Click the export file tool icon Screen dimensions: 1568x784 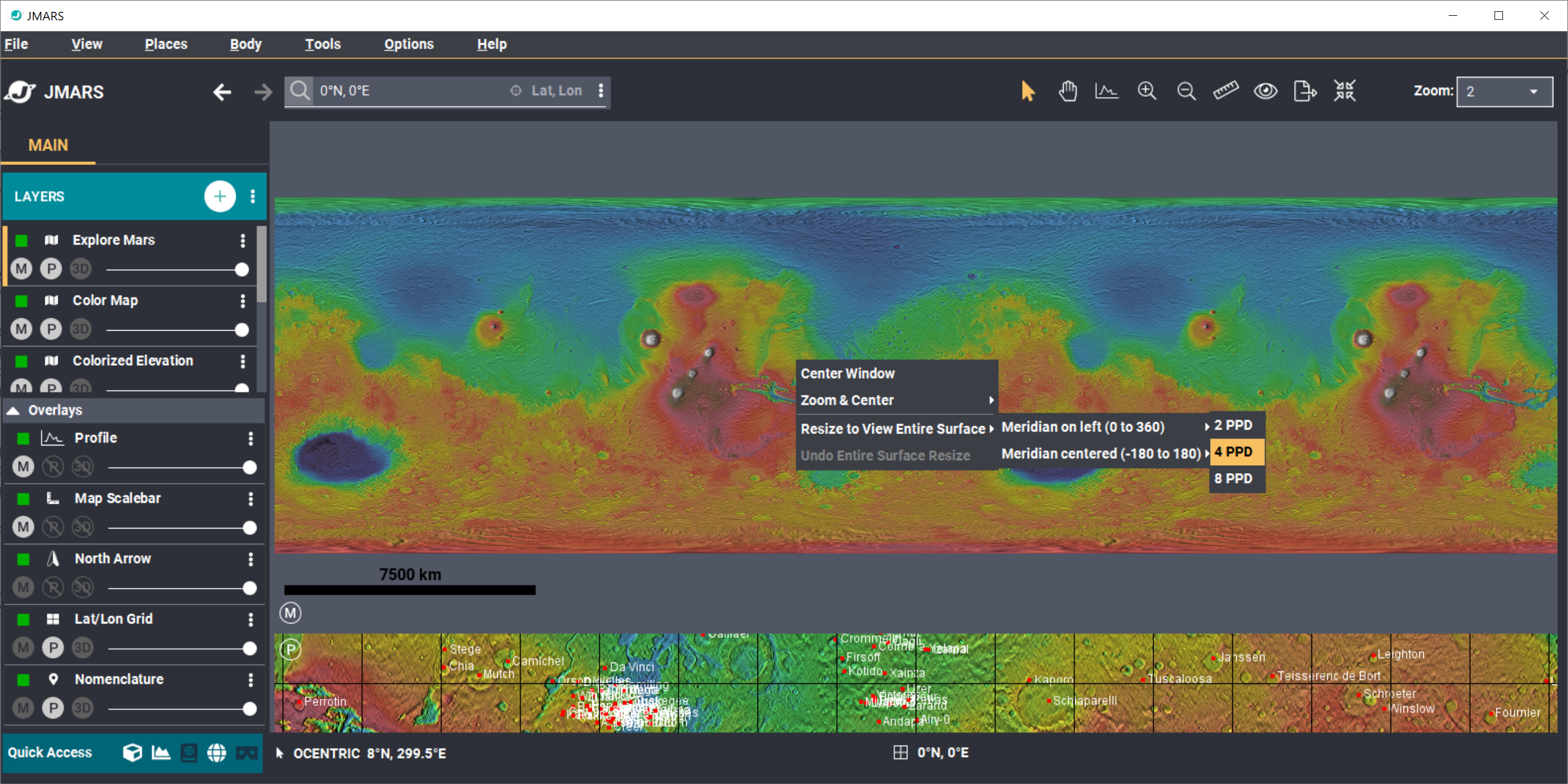click(1305, 92)
